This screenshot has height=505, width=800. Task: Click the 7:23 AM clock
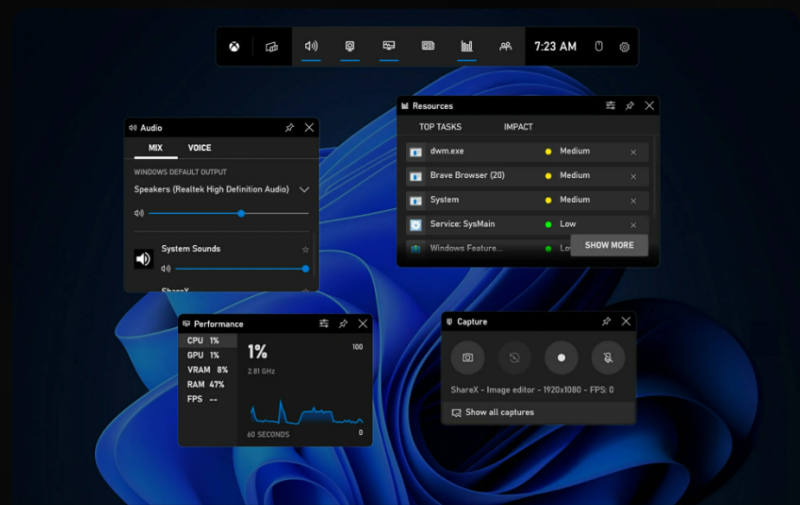pos(555,46)
